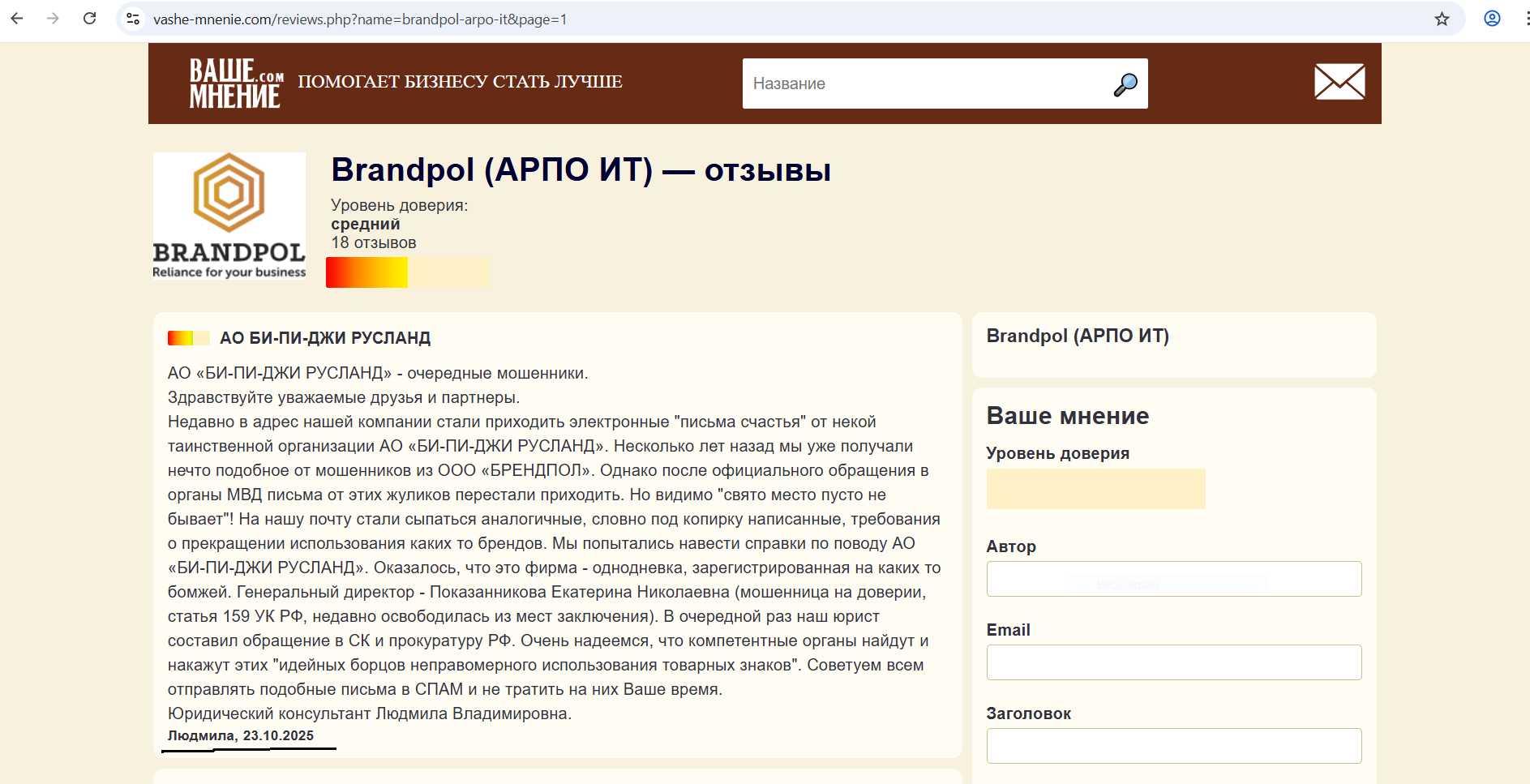Click the Email input field
Image resolution: width=1530 pixels, height=784 pixels.
pos(1173,662)
